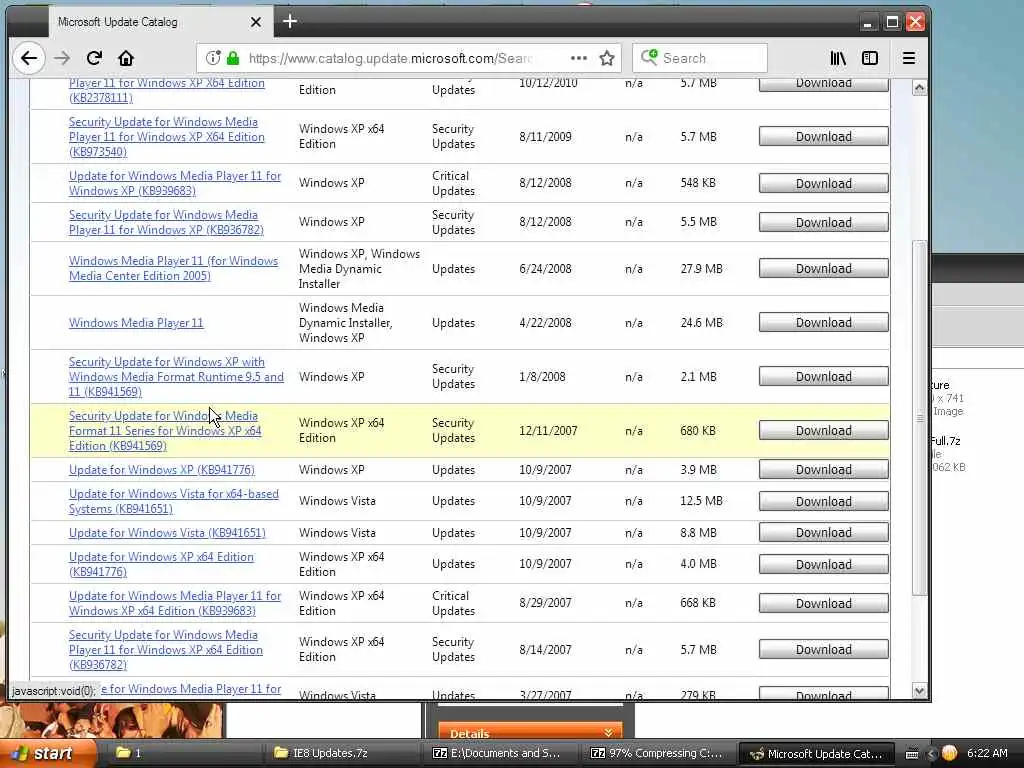Screen dimensions: 1024x768
Task: Click the keyboard icon in system tray
Action: point(912,754)
